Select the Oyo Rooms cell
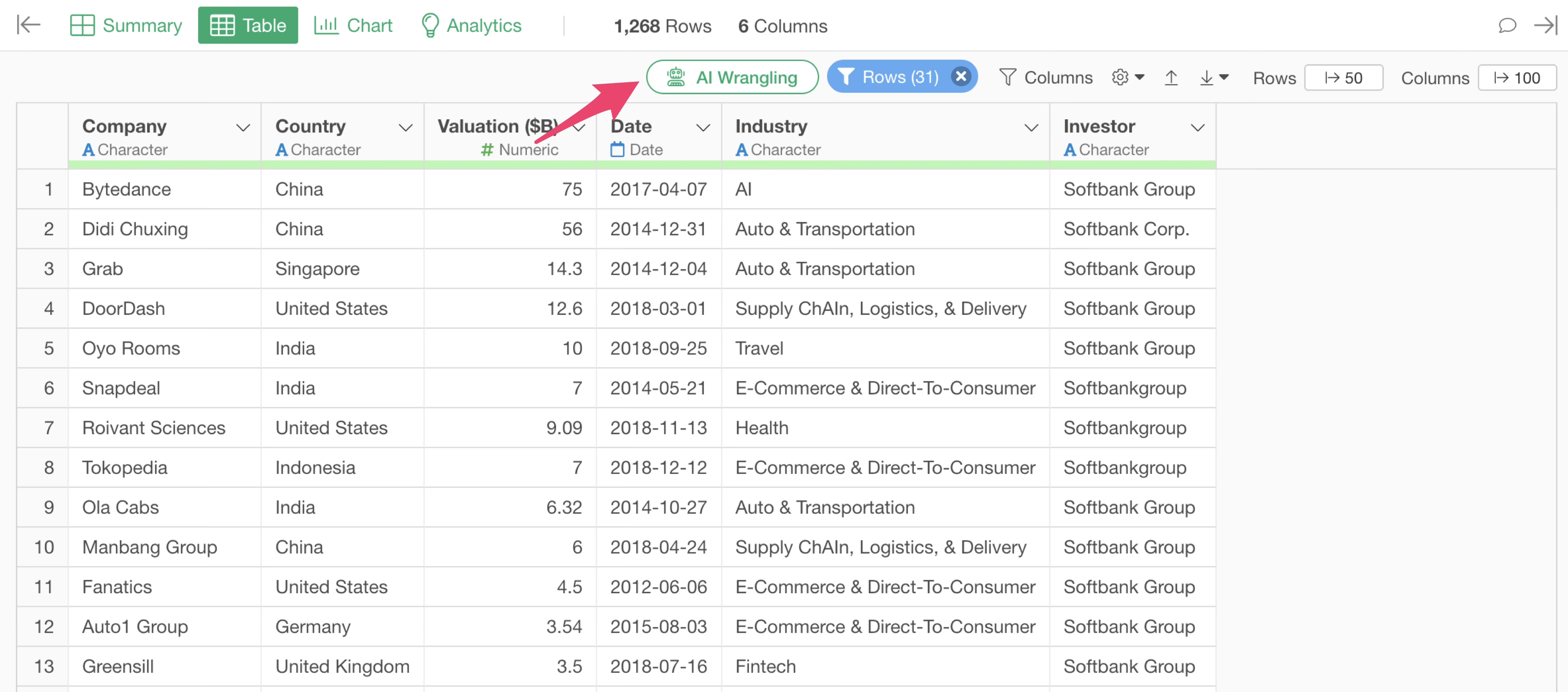 pos(164,348)
